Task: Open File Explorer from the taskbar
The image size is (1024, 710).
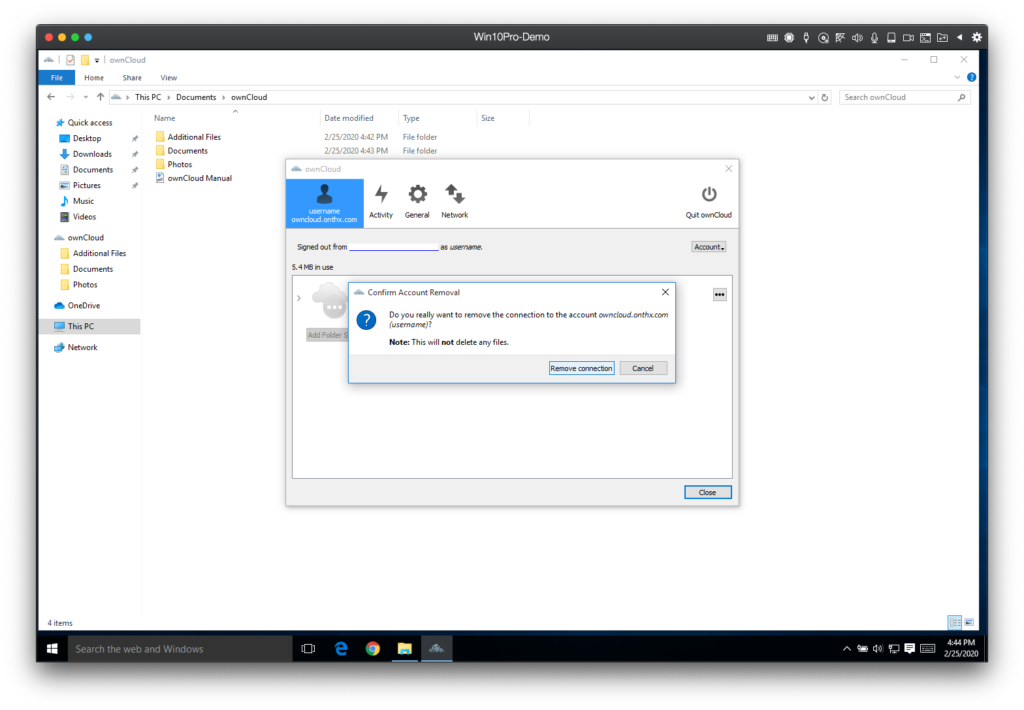Action: click(x=405, y=649)
